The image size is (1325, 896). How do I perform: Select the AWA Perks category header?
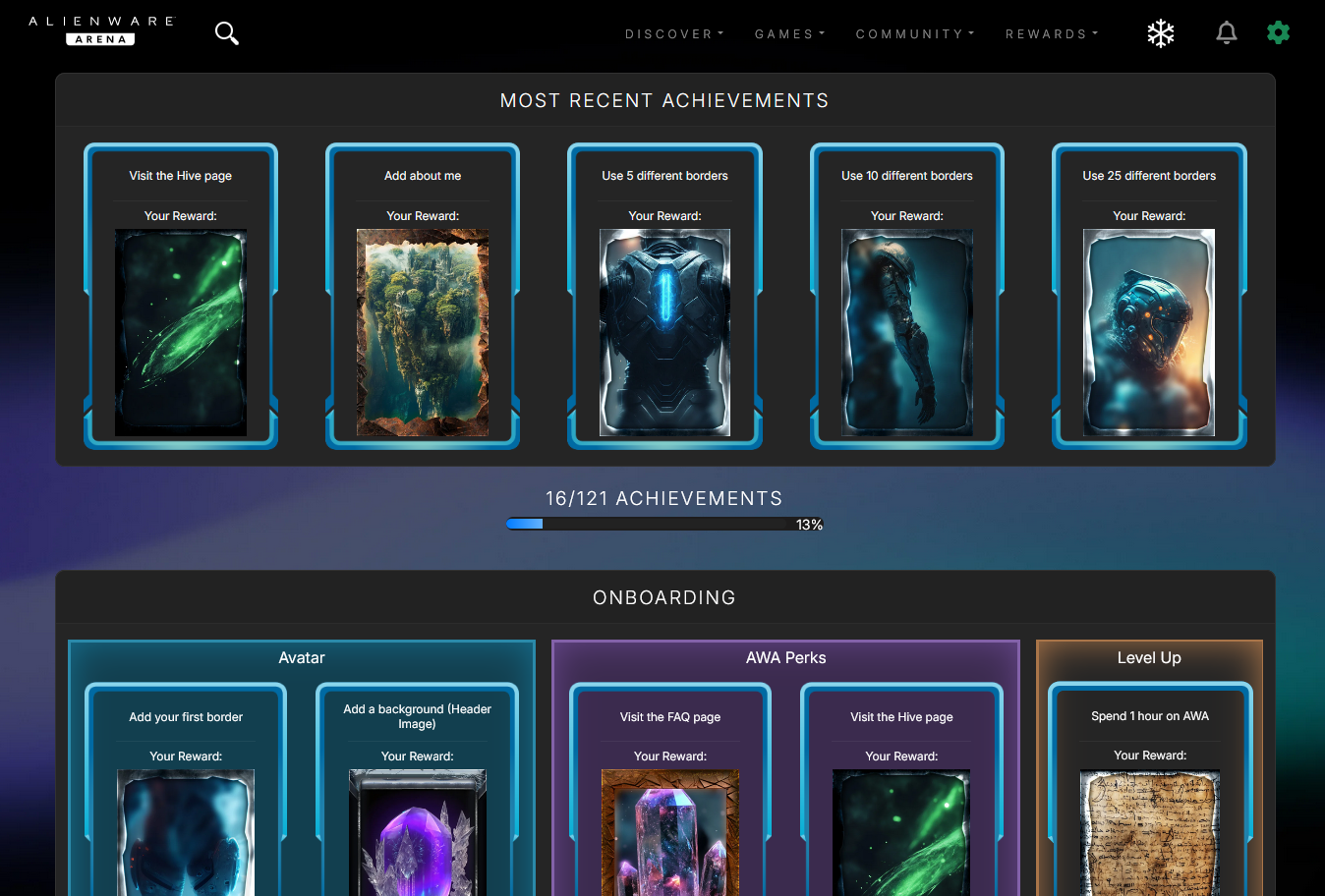click(x=786, y=658)
